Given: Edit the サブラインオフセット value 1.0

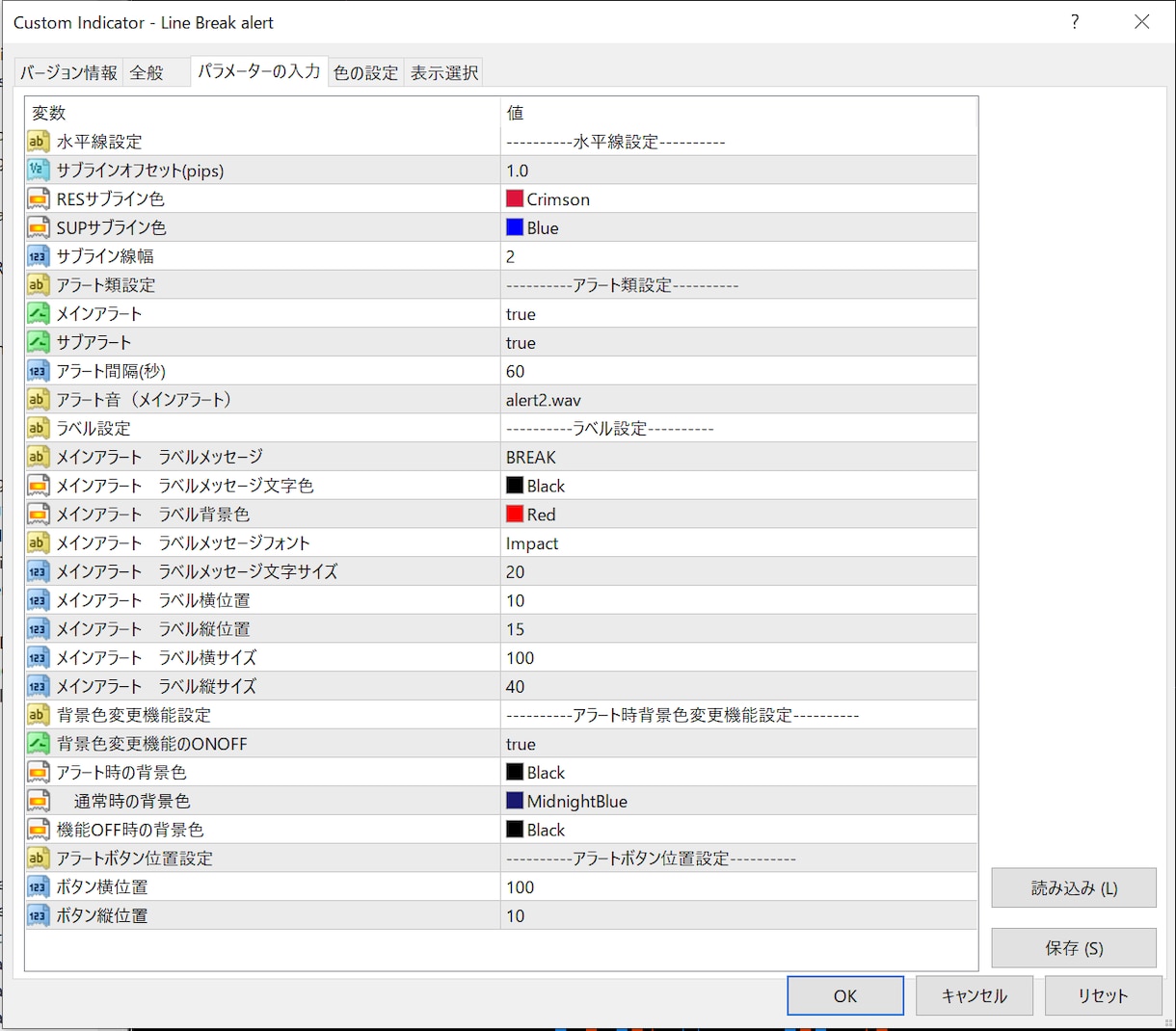Looking at the screenshot, I should [739, 171].
